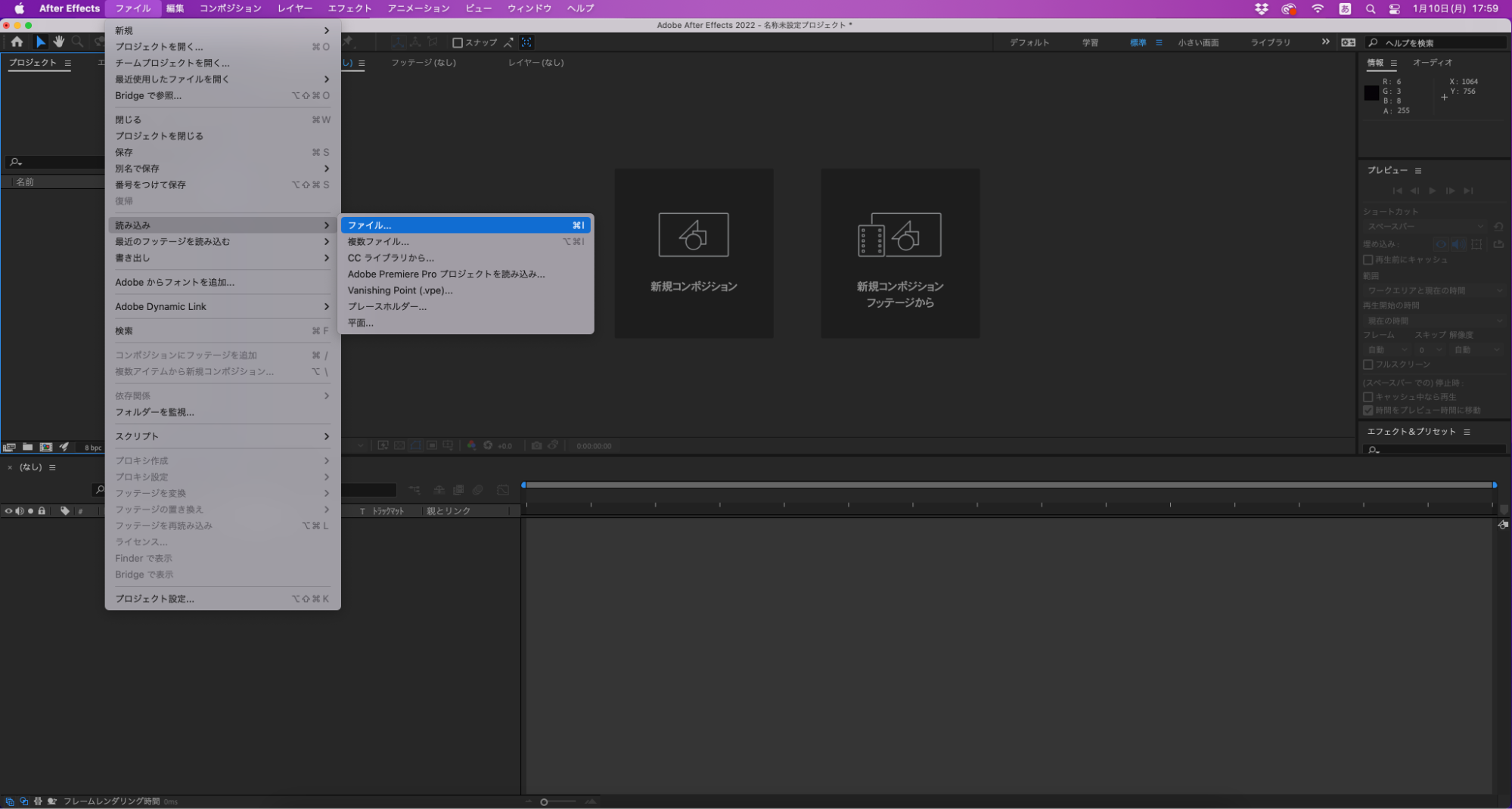The height and width of the screenshot is (809, 1512).
Task: Select the Hand tool
Action: pos(59,42)
